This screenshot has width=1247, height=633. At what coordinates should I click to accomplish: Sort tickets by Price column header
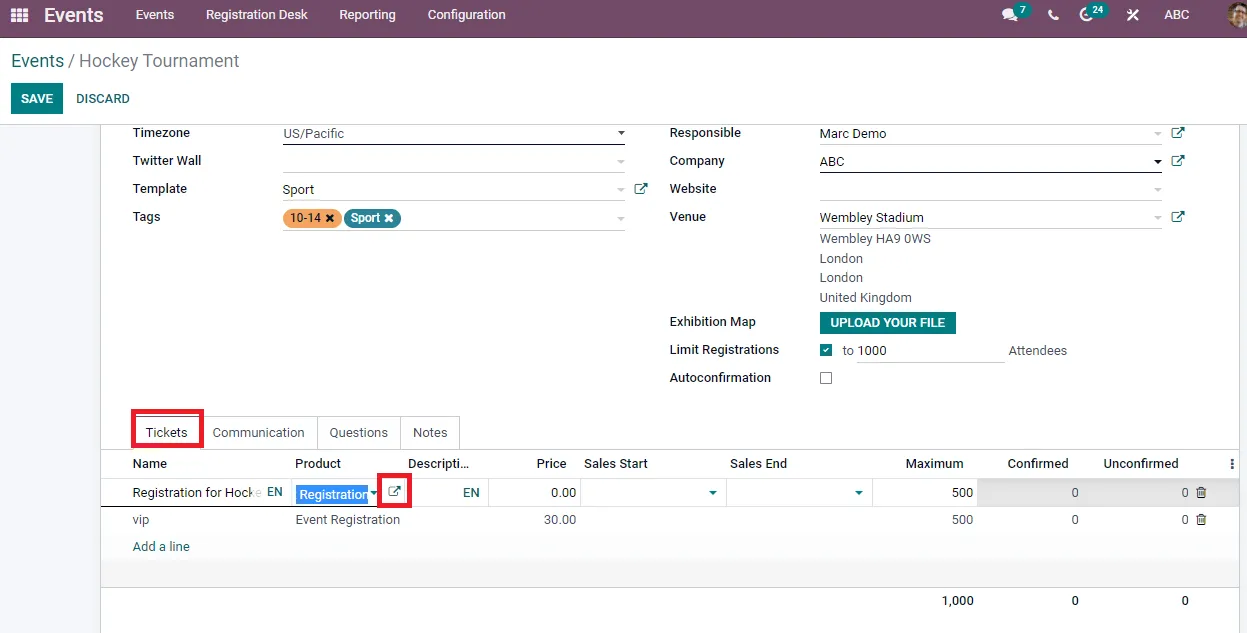point(552,464)
